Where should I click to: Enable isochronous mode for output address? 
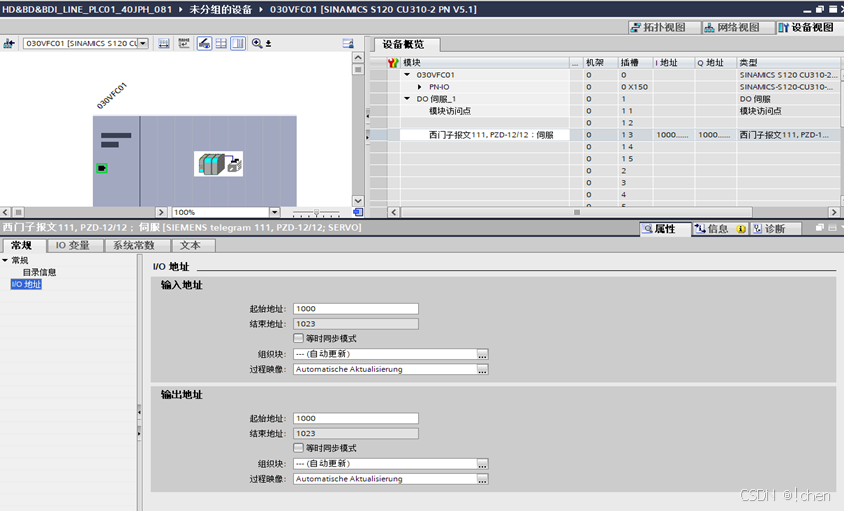pyautogui.click(x=299, y=448)
